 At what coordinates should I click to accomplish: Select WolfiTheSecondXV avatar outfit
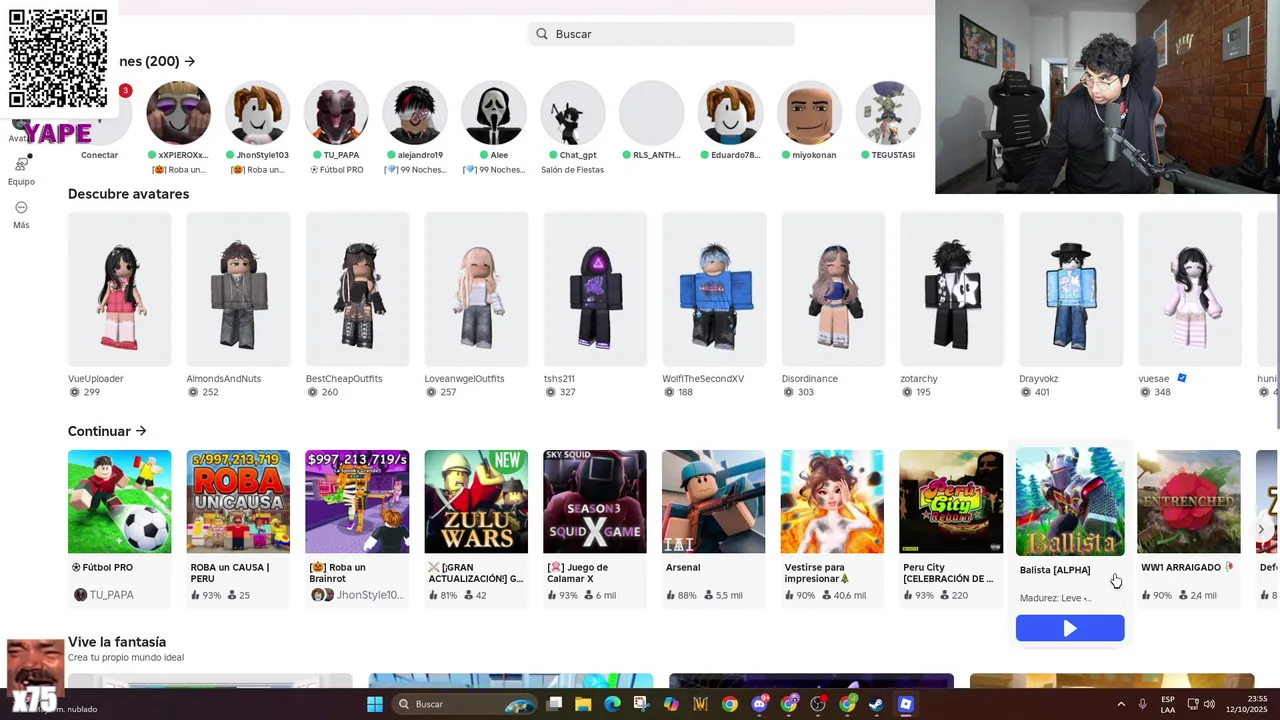point(714,289)
